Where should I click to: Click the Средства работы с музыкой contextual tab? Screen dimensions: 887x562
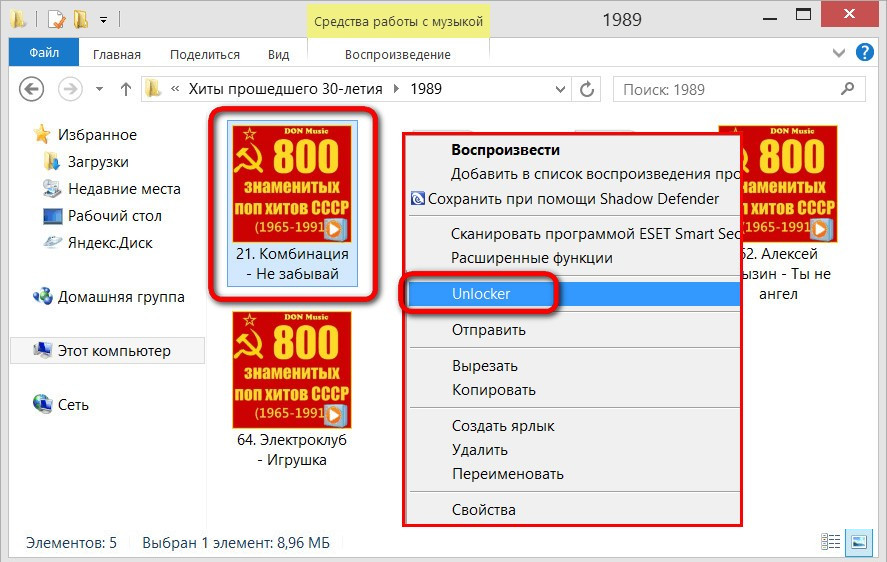(x=398, y=22)
